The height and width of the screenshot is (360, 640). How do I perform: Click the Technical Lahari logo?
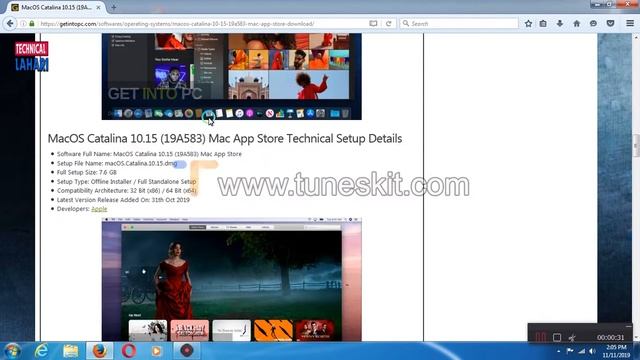coord(32,56)
